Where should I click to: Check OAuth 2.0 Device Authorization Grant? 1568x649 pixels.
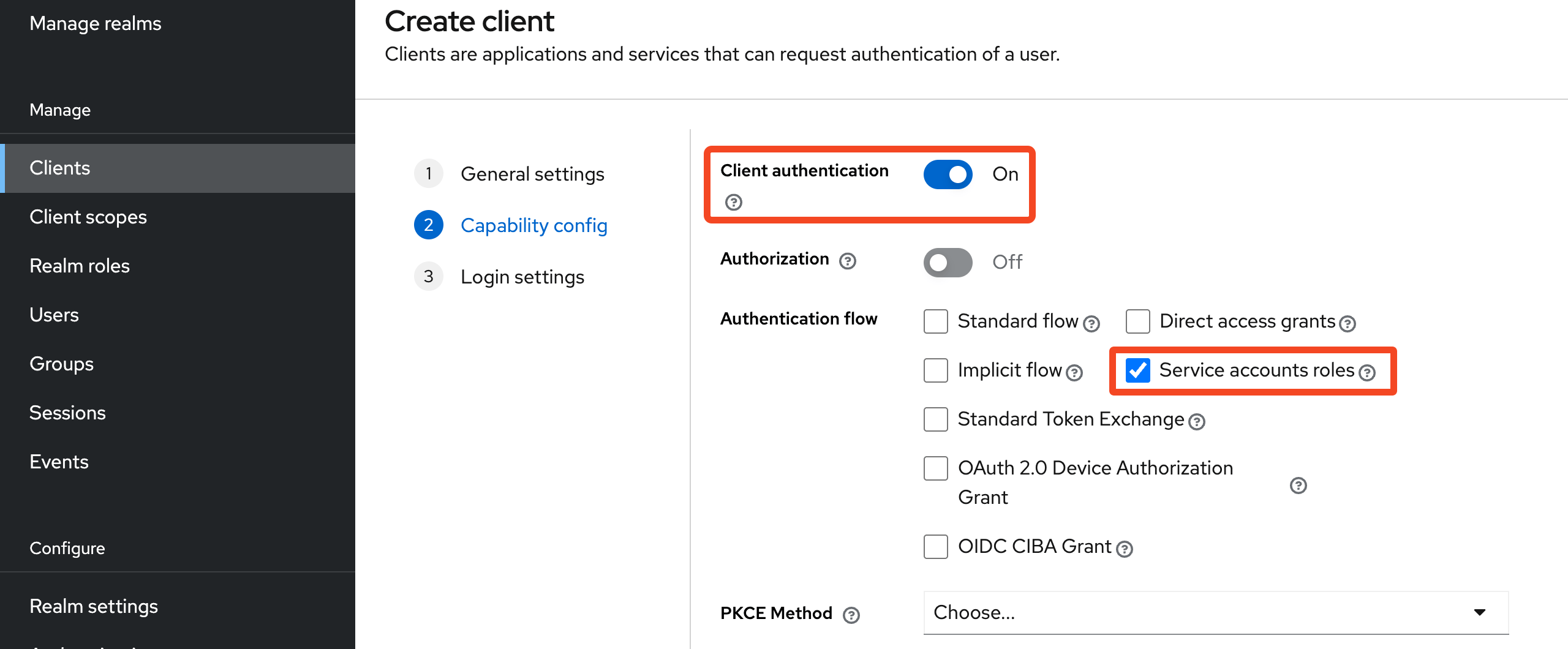coord(935,468)
